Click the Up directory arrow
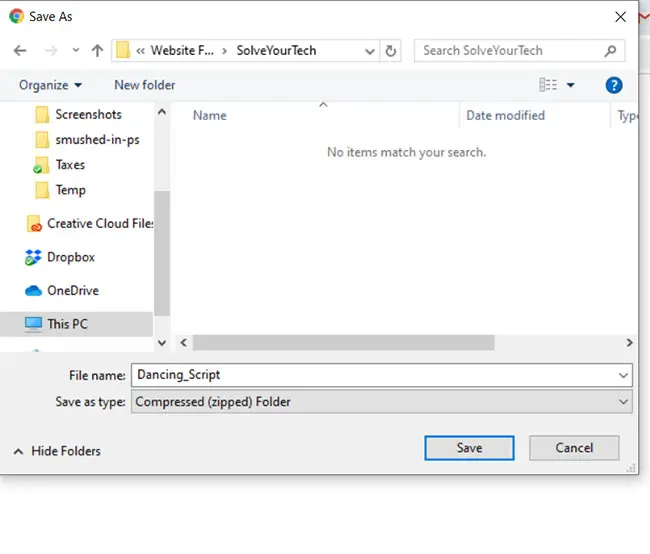The width and height of the screenshot is (650, 554). coord(97,50)
